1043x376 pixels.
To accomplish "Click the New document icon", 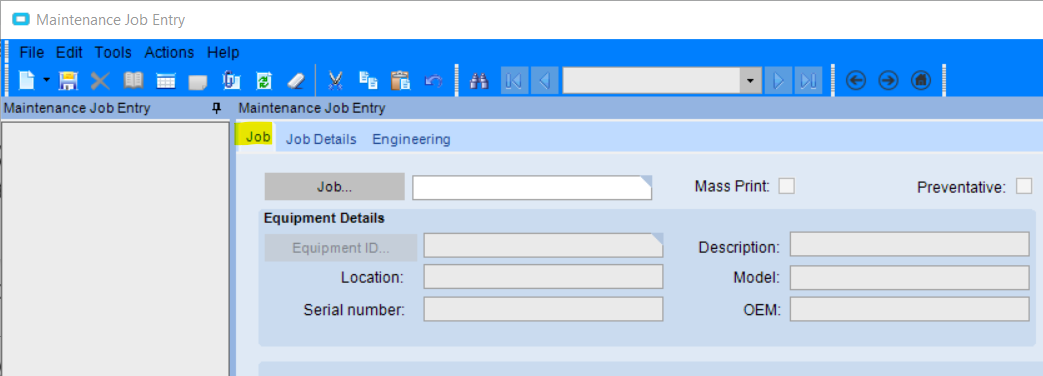I will pyautogui.click(x=26, y=81).
